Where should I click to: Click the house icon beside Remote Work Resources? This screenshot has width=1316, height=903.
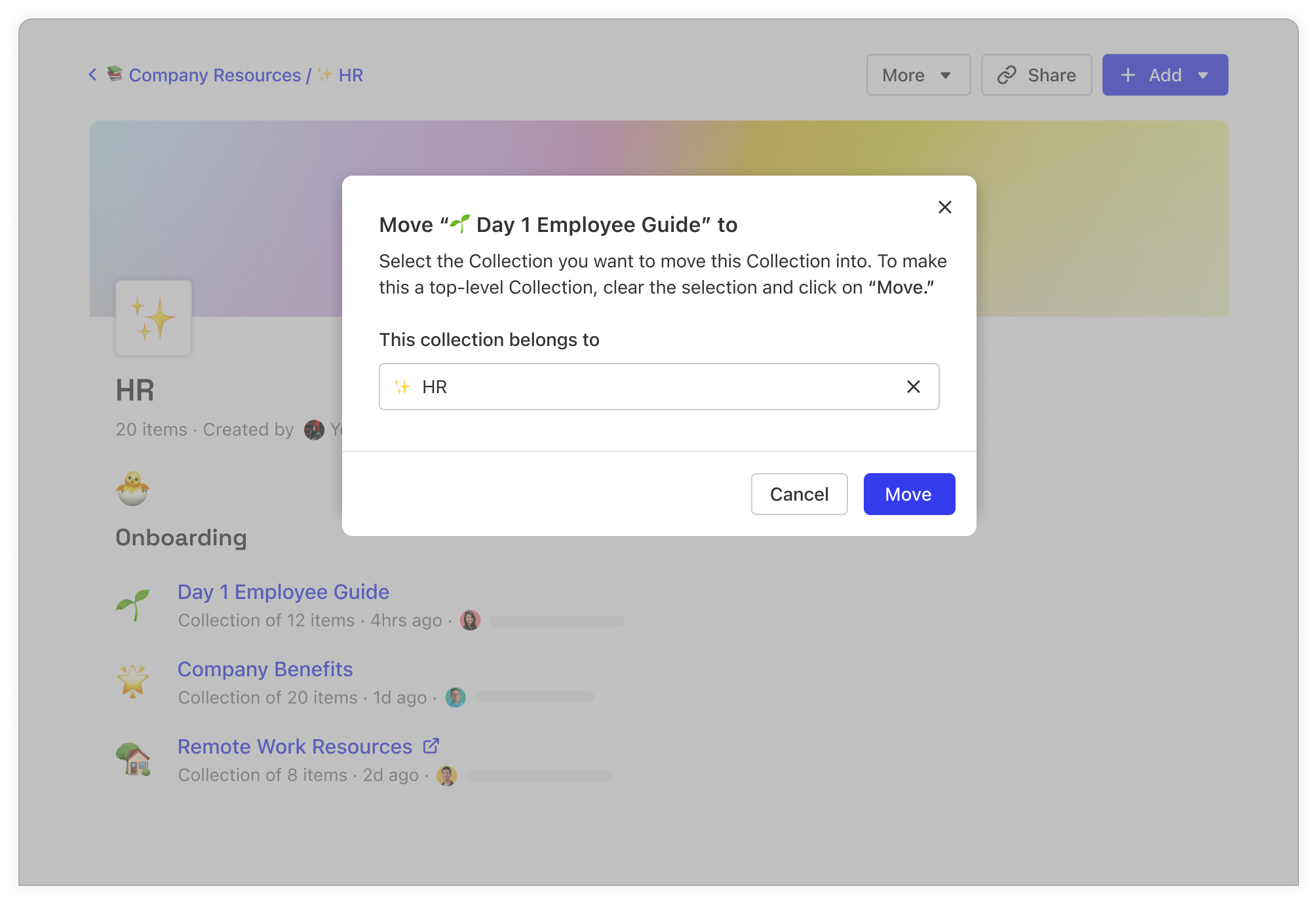133,759
